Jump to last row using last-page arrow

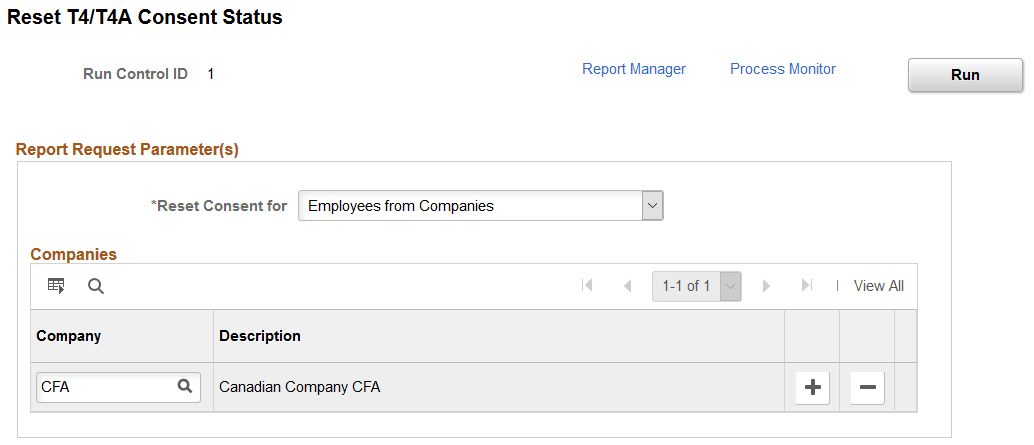(806, 286)
